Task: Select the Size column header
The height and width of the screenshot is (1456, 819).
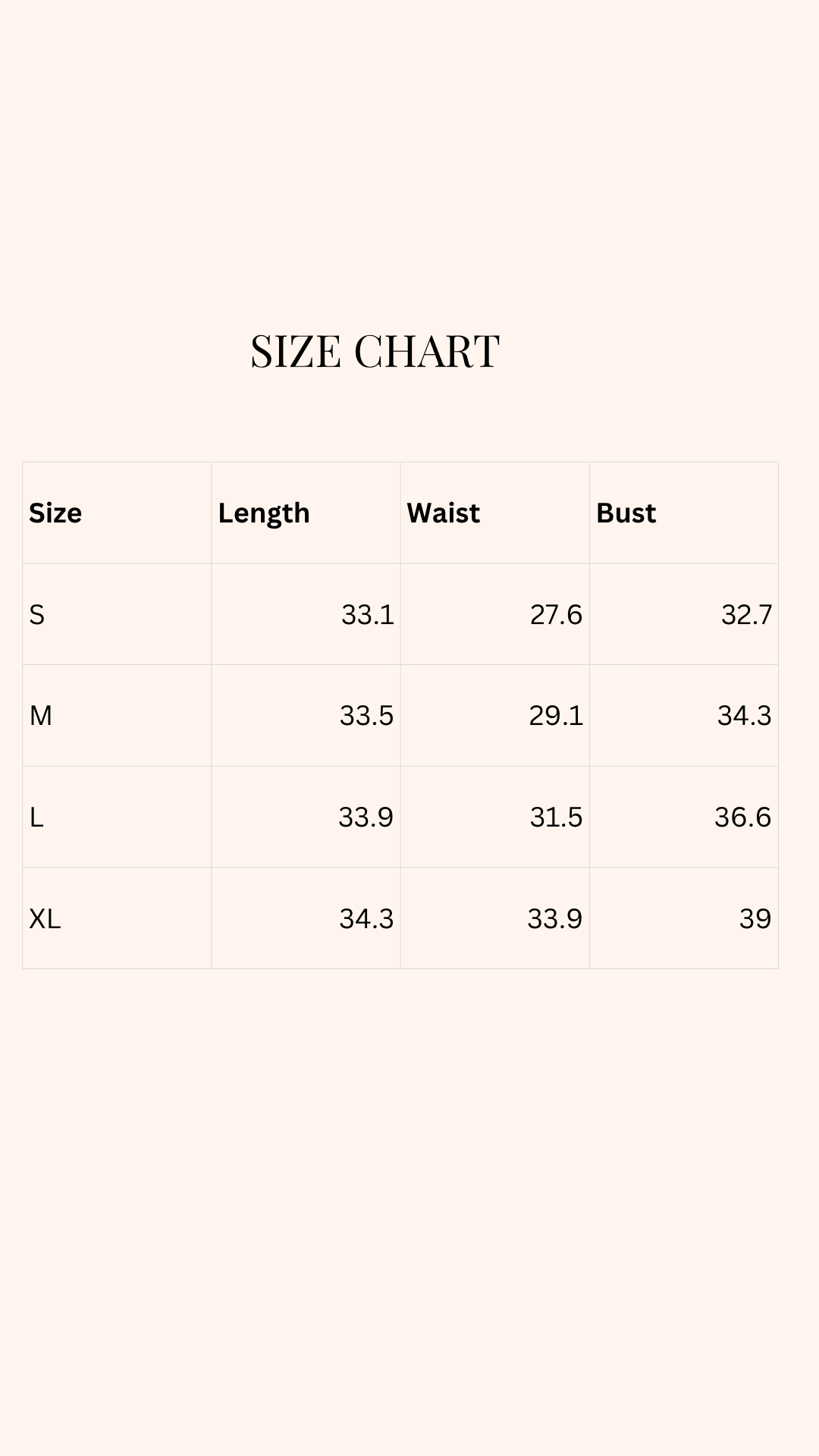Action: (55, 513)
